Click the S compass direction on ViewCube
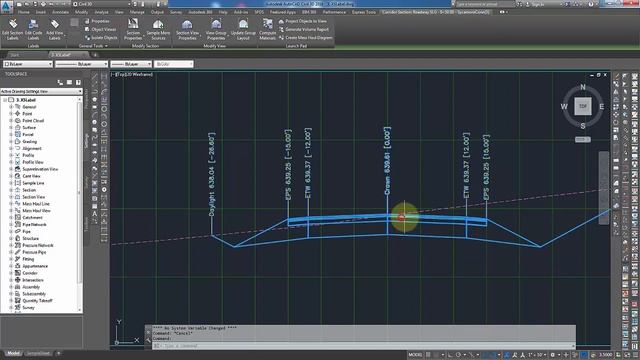Image resolution: width=640 pixels, height=360 pixels. [582, 126]
